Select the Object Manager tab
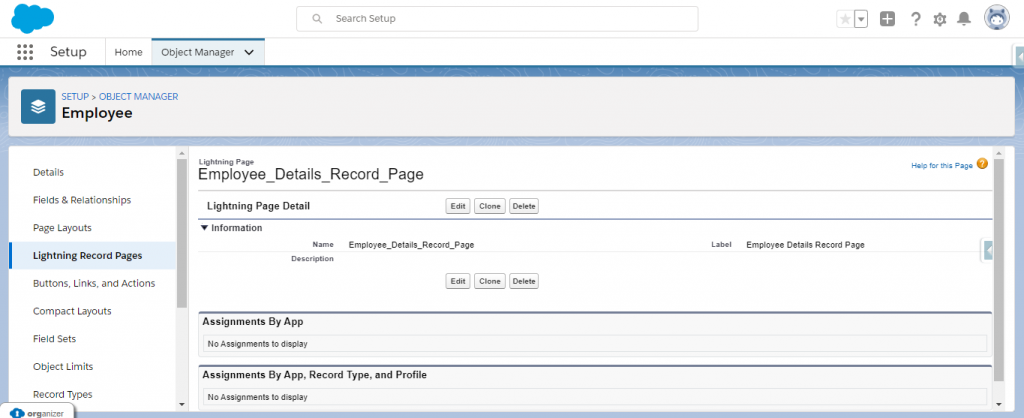 coord(197,52)
